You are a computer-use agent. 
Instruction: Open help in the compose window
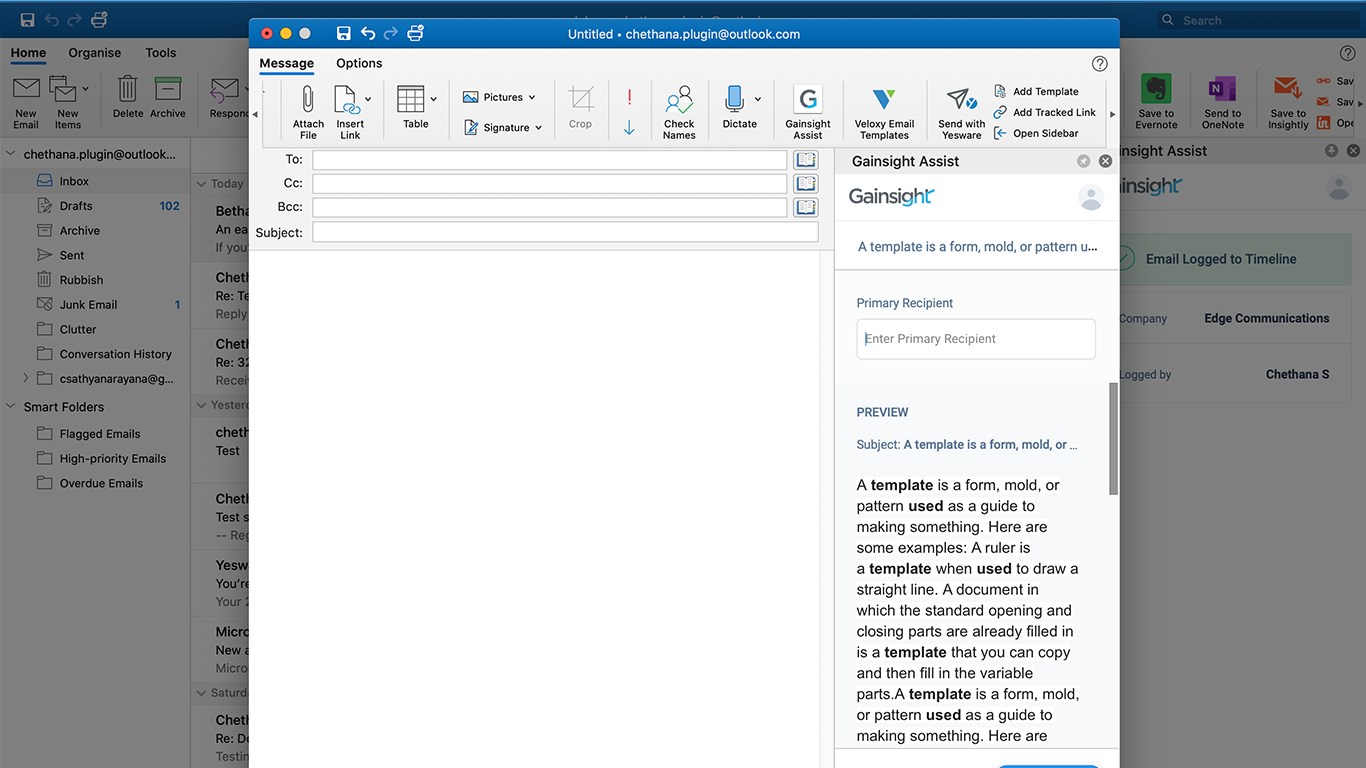[x=1100, y=64]
